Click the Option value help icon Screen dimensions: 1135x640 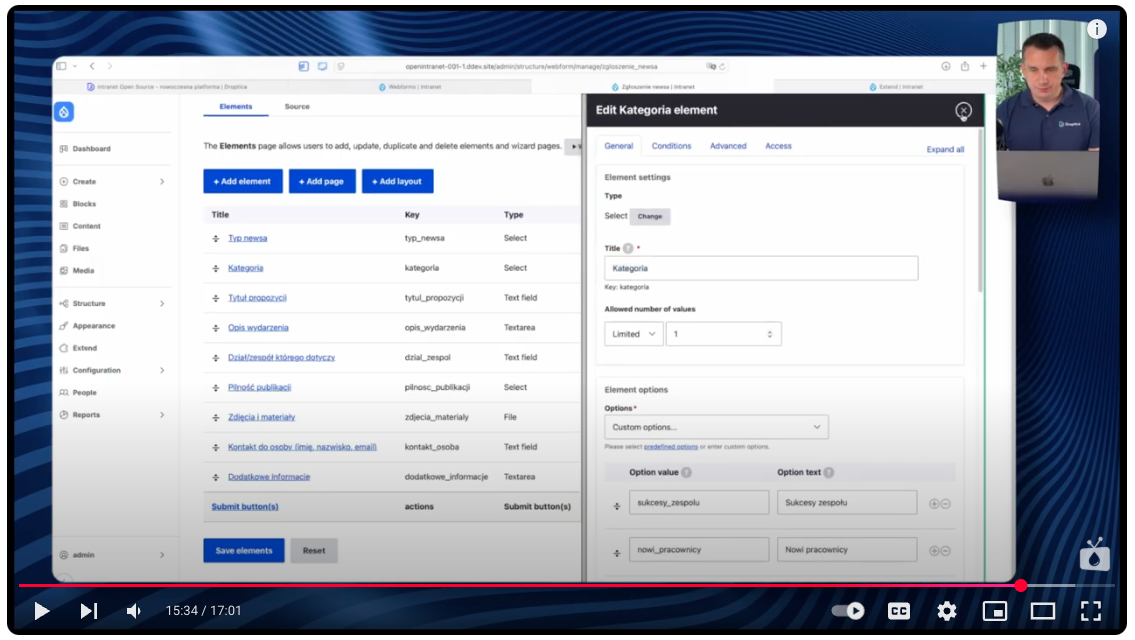tap(686, 473)
